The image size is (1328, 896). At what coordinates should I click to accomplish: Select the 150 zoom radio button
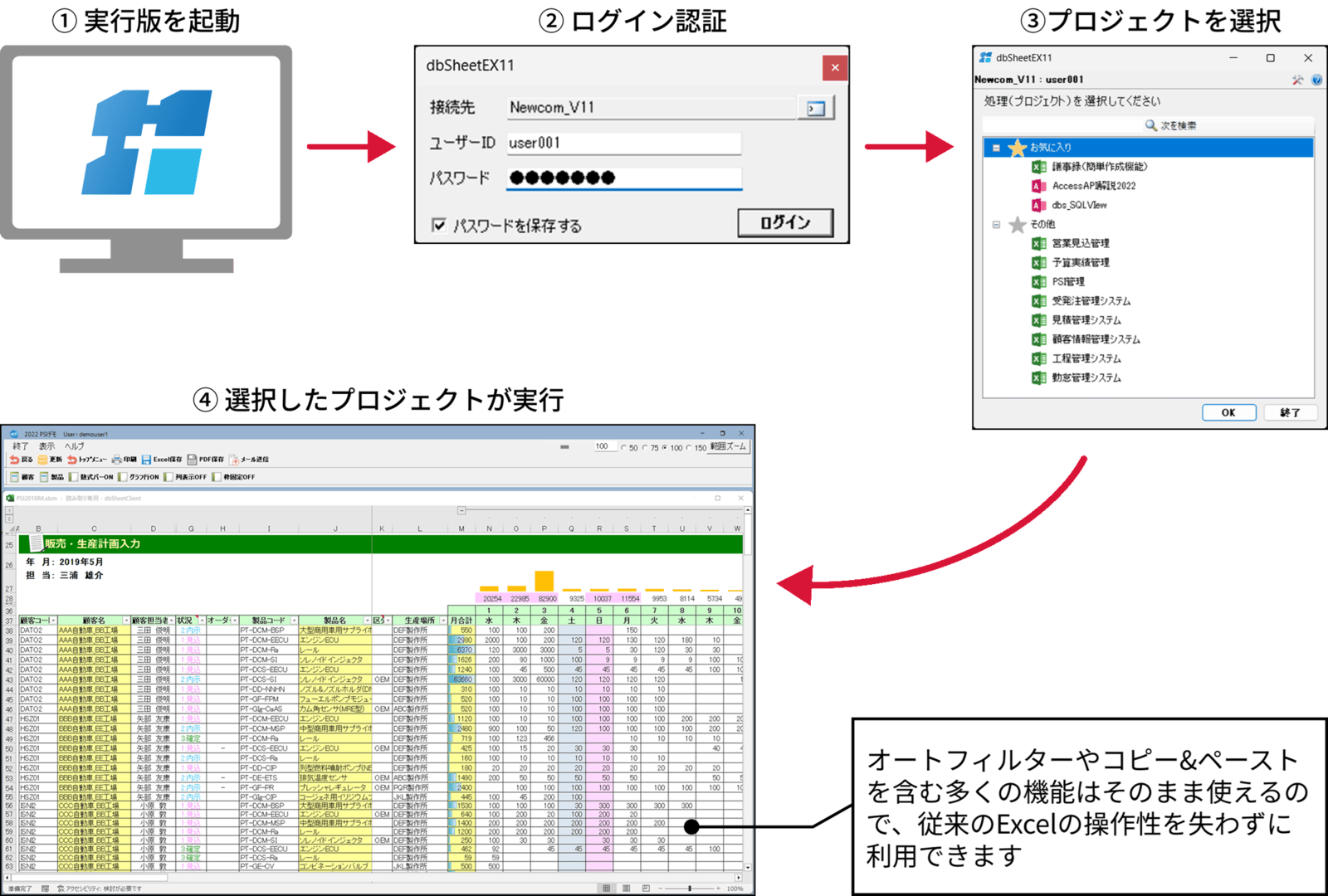[x=689, y=448]
